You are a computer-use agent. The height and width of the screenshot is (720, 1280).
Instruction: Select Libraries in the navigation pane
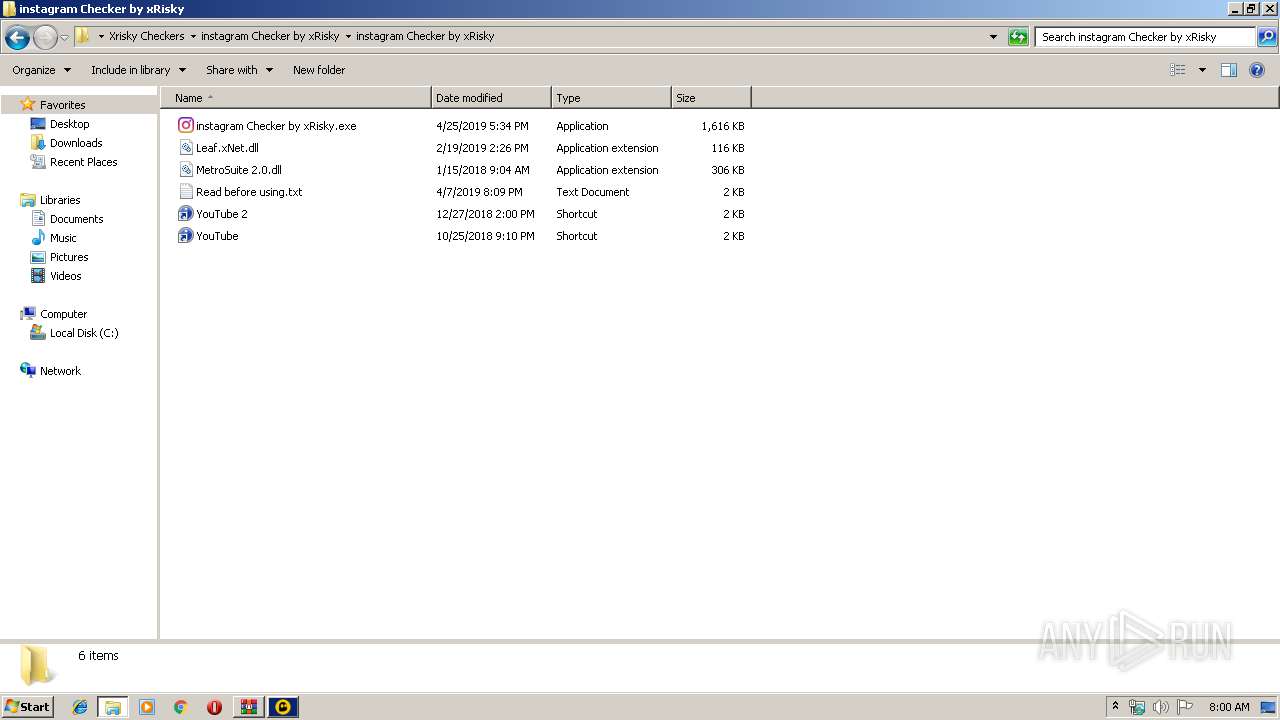point(60,200)
